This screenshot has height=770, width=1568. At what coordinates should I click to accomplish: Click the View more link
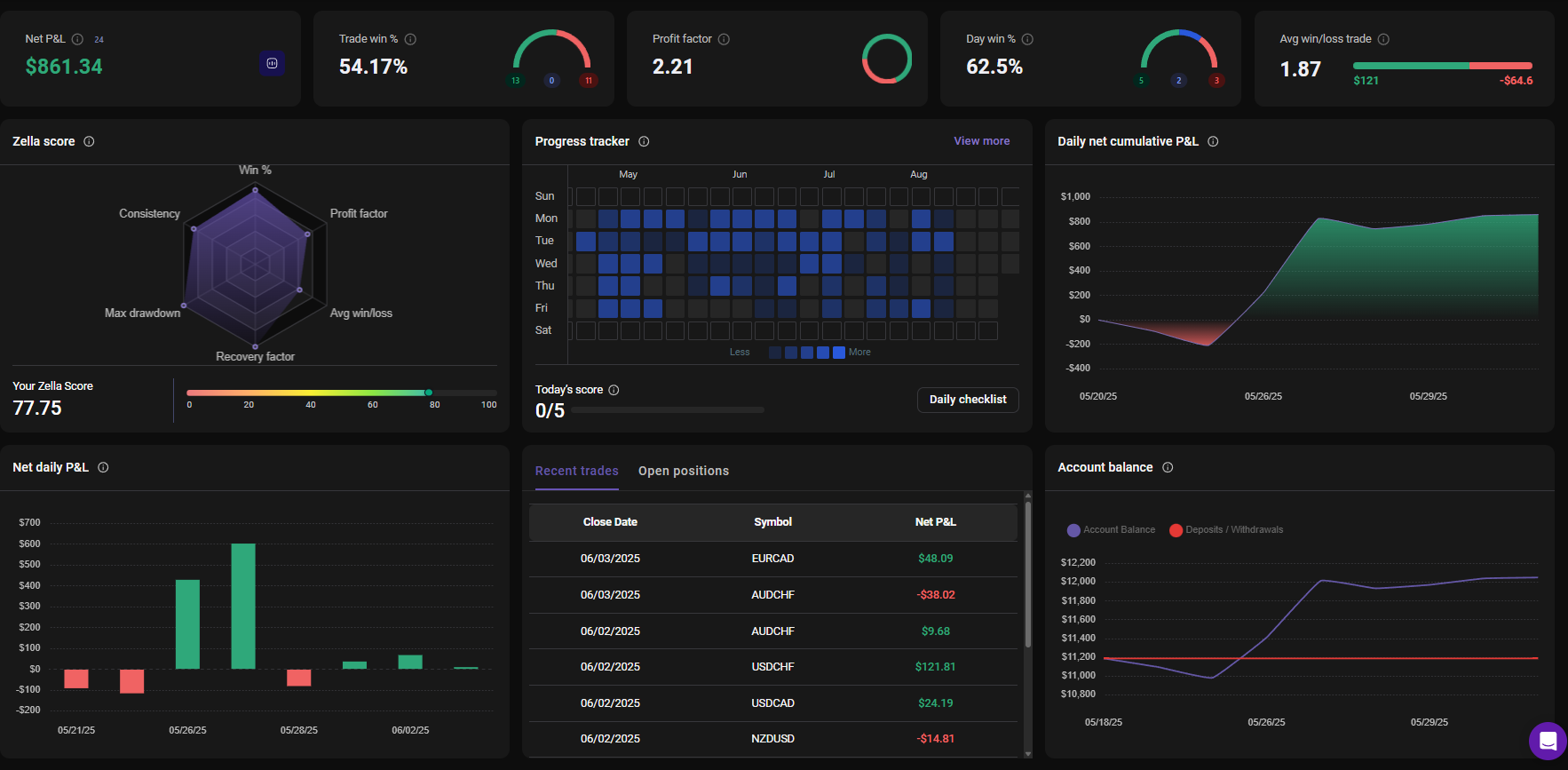click(981, 141)
